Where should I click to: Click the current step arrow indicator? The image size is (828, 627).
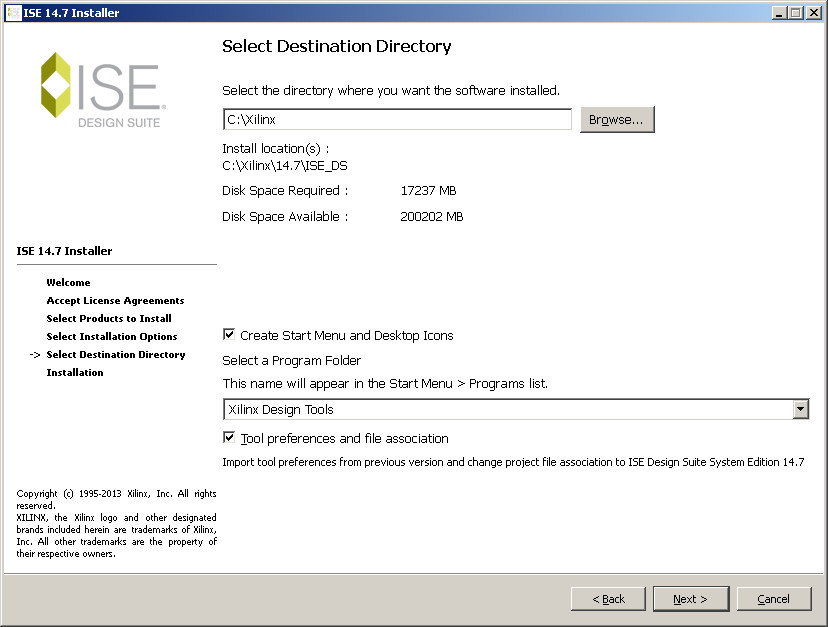pos(35,355)
